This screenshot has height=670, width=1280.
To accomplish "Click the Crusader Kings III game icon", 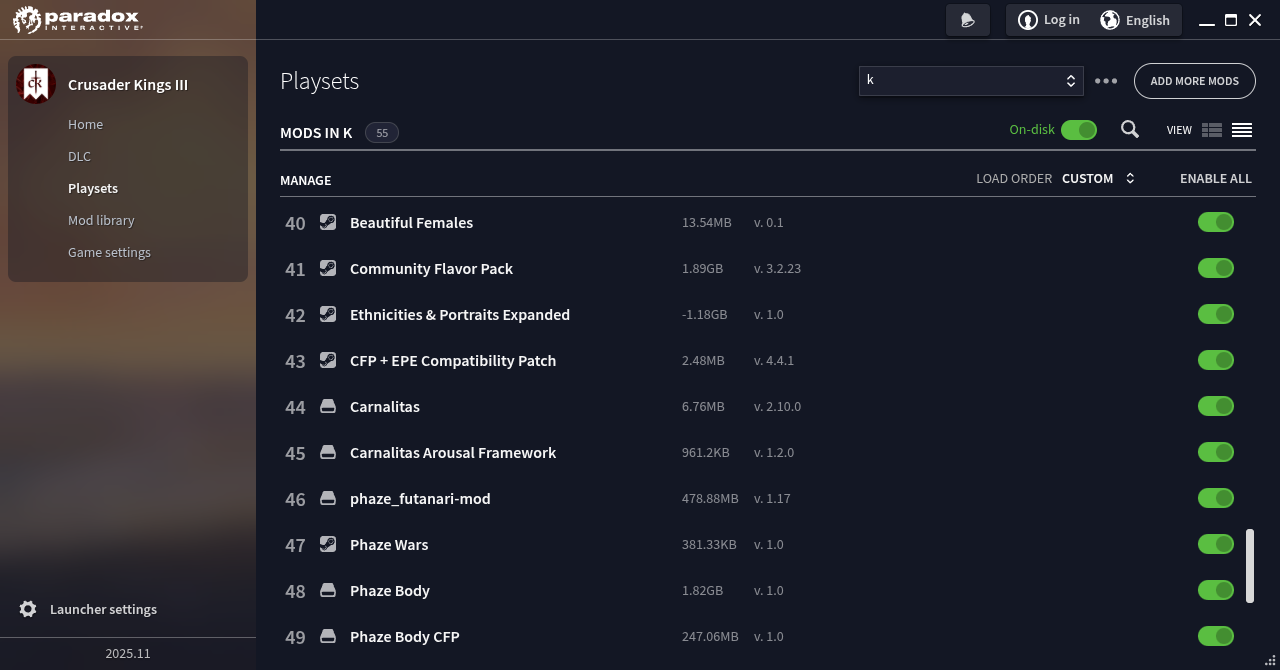I will [36, 85].
